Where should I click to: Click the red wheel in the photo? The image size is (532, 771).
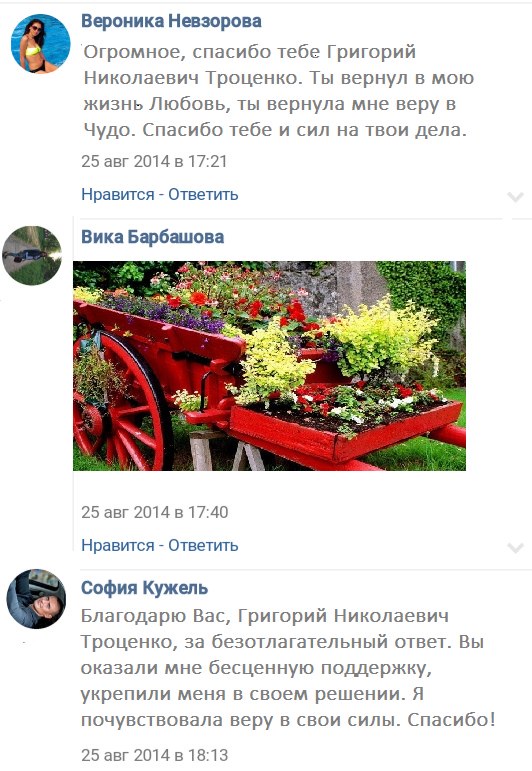[124, 403]
